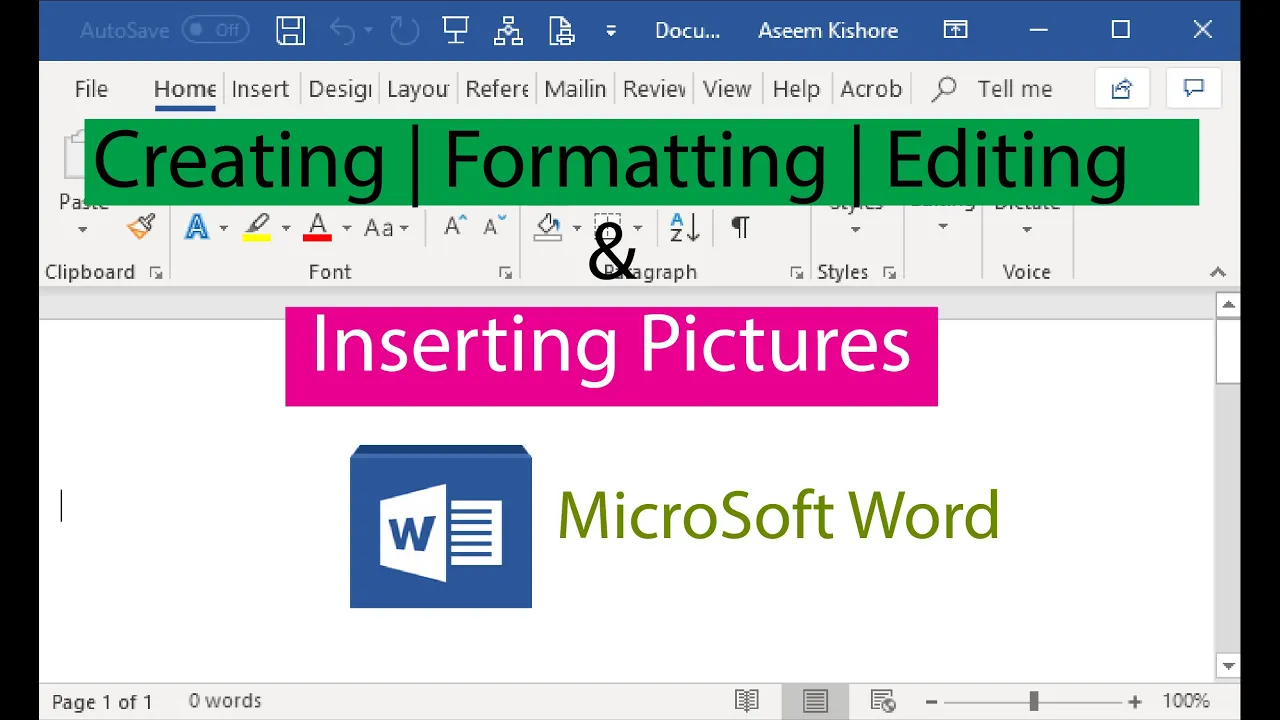1280x720 pixels.
Task: Zoom out with the minus button
Action: [x=931, y=702]
